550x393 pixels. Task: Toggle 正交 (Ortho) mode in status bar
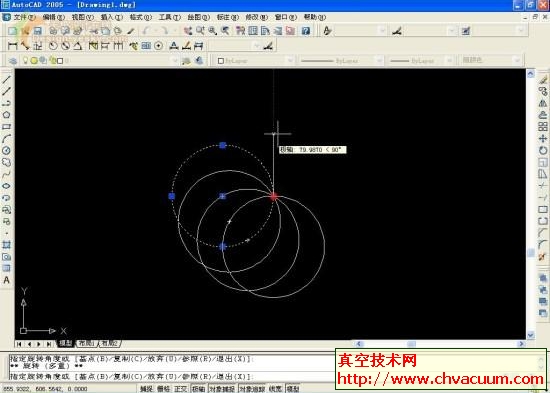click(x=180, y=389)
